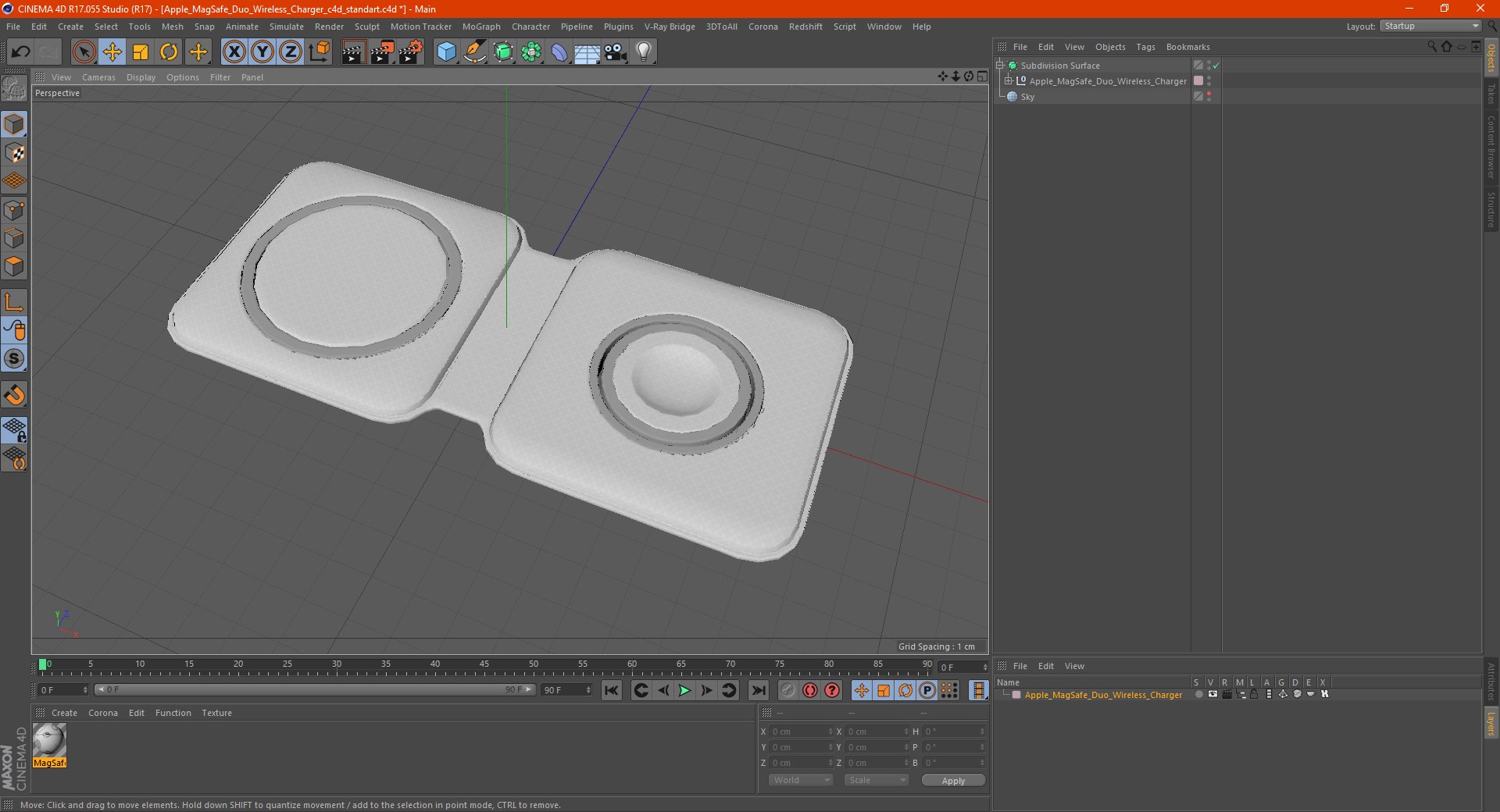Add a Bend deformer
Image resolution: width=1500 pixels, height=812 pixels.
pyautogui.click(x=559, y=52)
